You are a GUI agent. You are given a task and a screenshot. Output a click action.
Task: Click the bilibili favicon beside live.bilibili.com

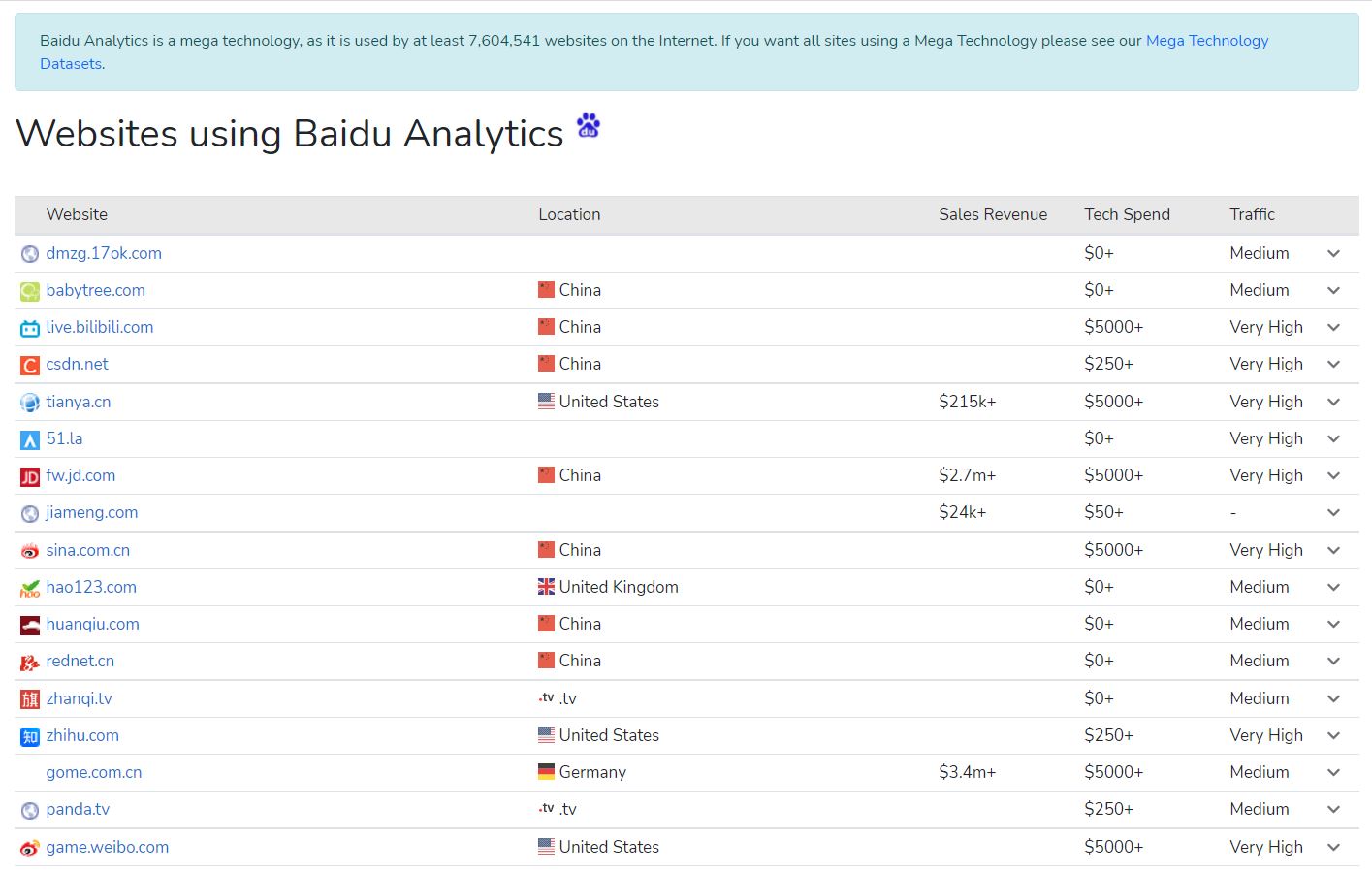click(30, 328)
